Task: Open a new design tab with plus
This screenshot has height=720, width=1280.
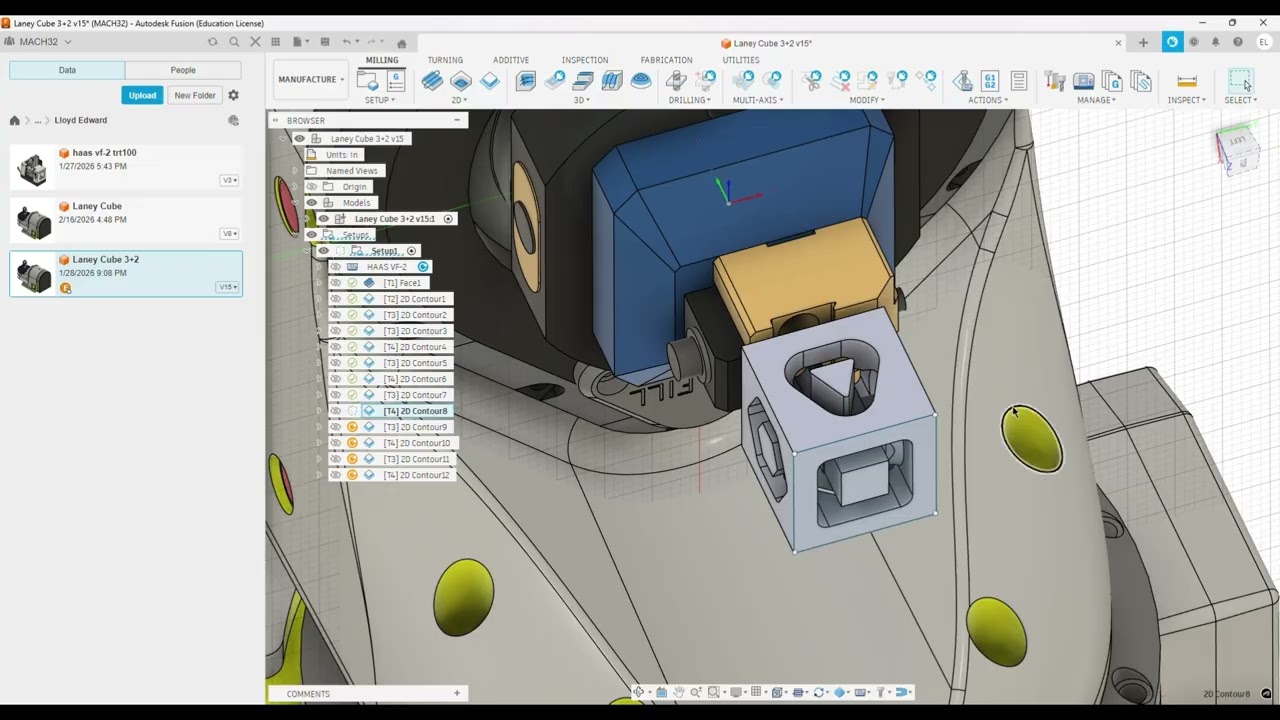Action: click(1143, 42)
